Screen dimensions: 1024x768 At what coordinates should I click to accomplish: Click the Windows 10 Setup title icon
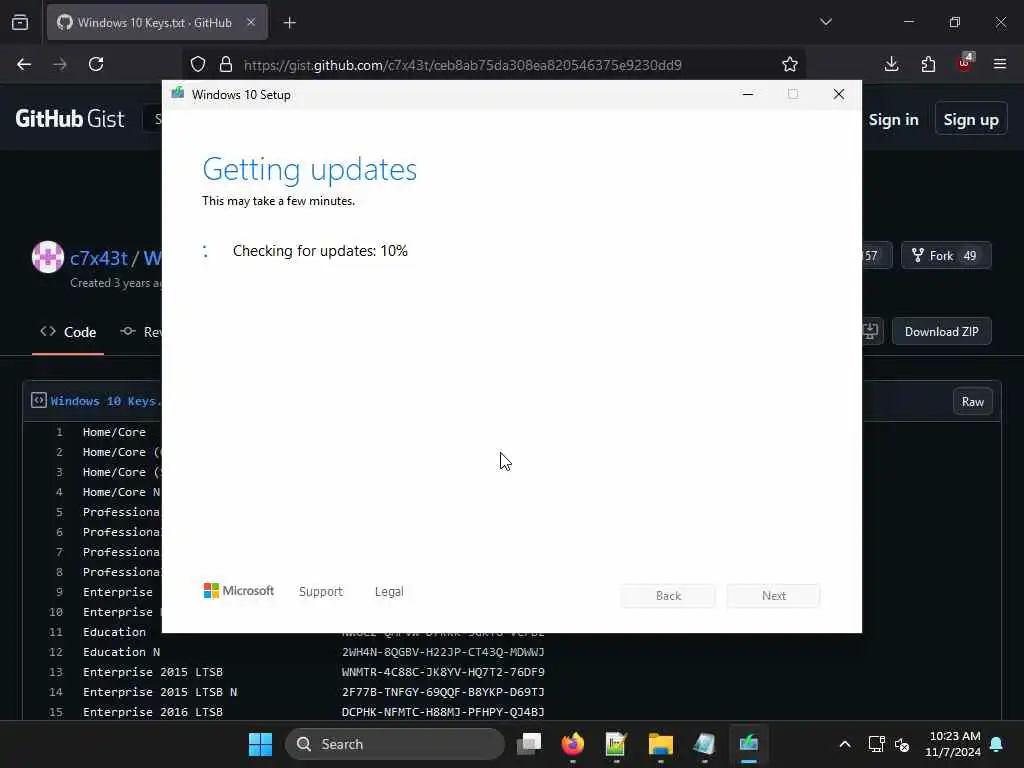178,93
